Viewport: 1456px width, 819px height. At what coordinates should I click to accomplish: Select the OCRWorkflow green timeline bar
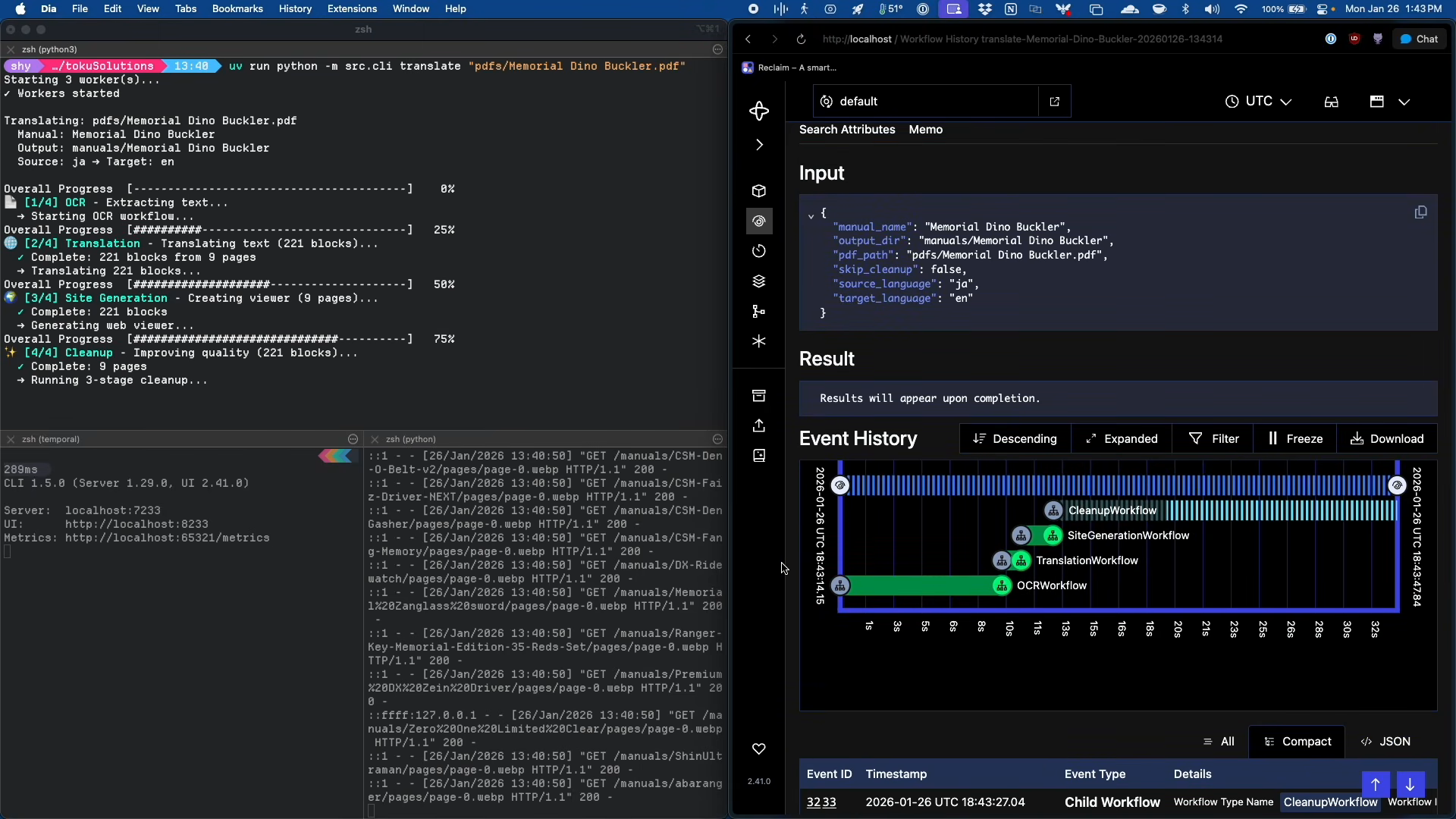point(921,585)
